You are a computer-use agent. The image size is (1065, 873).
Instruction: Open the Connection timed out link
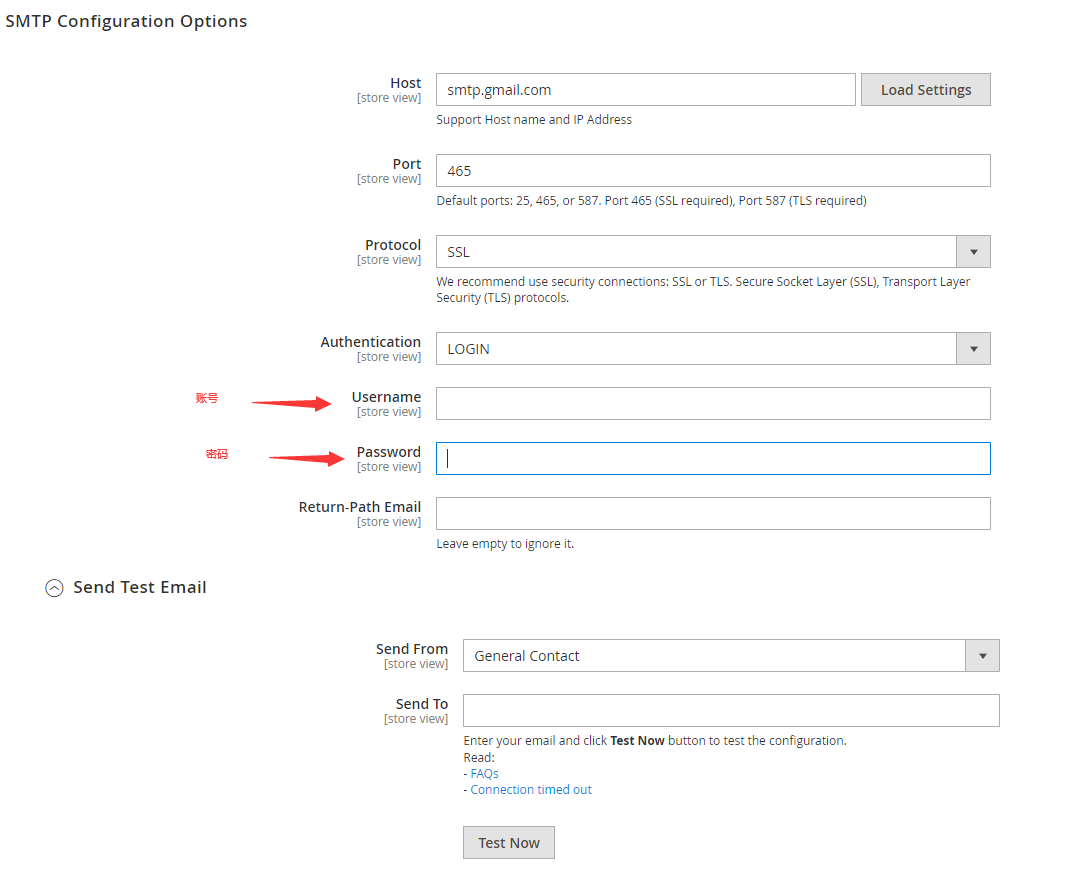[531, 789]
